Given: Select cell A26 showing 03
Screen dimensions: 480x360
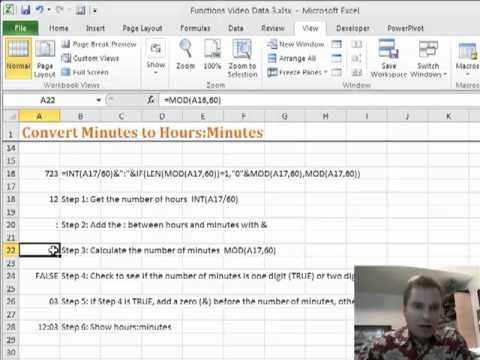Looking at the screenshot, I should (x=40, y=301).
